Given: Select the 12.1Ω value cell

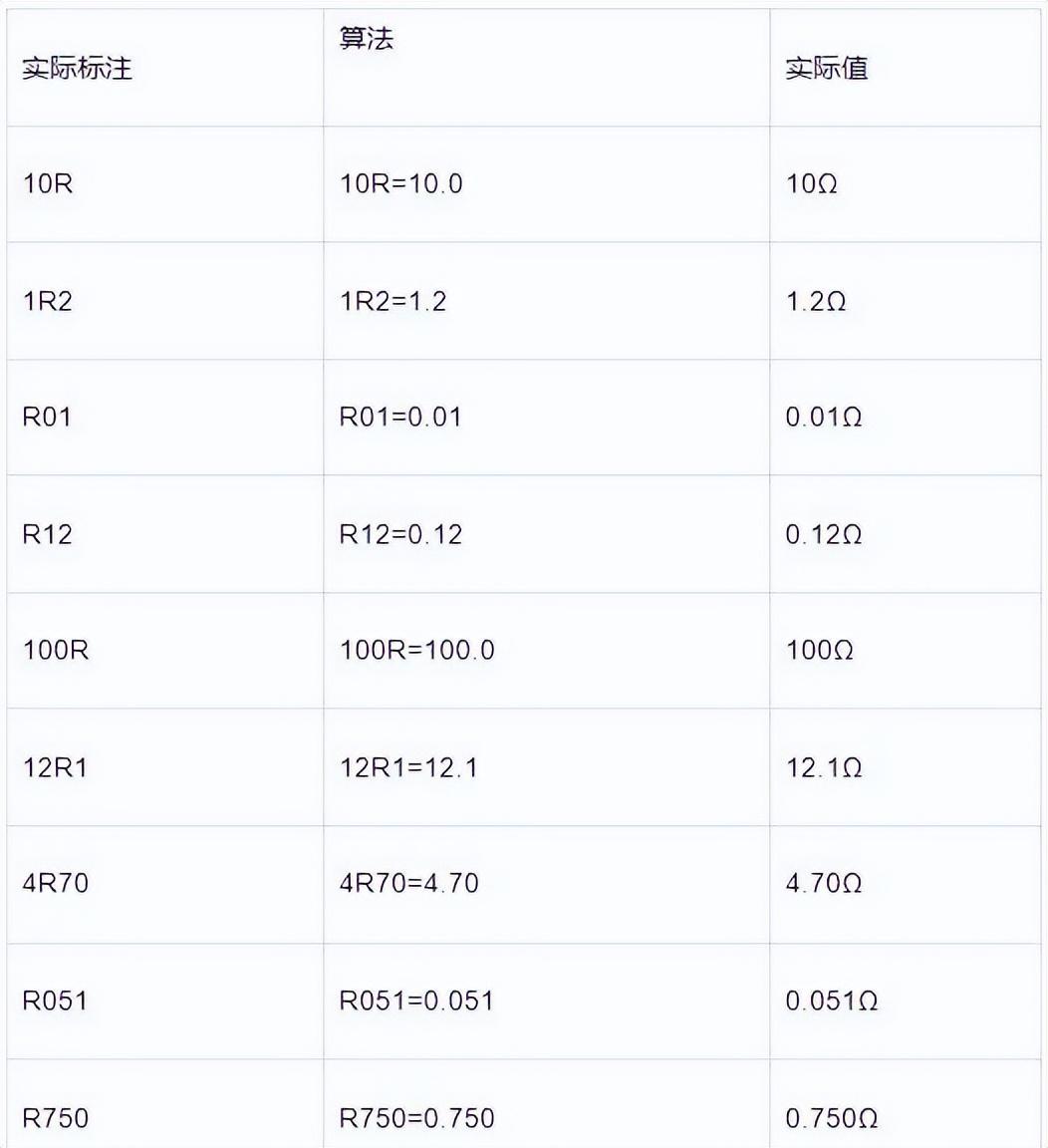Looking at the screenshot, I should click(x=824, y=767).
